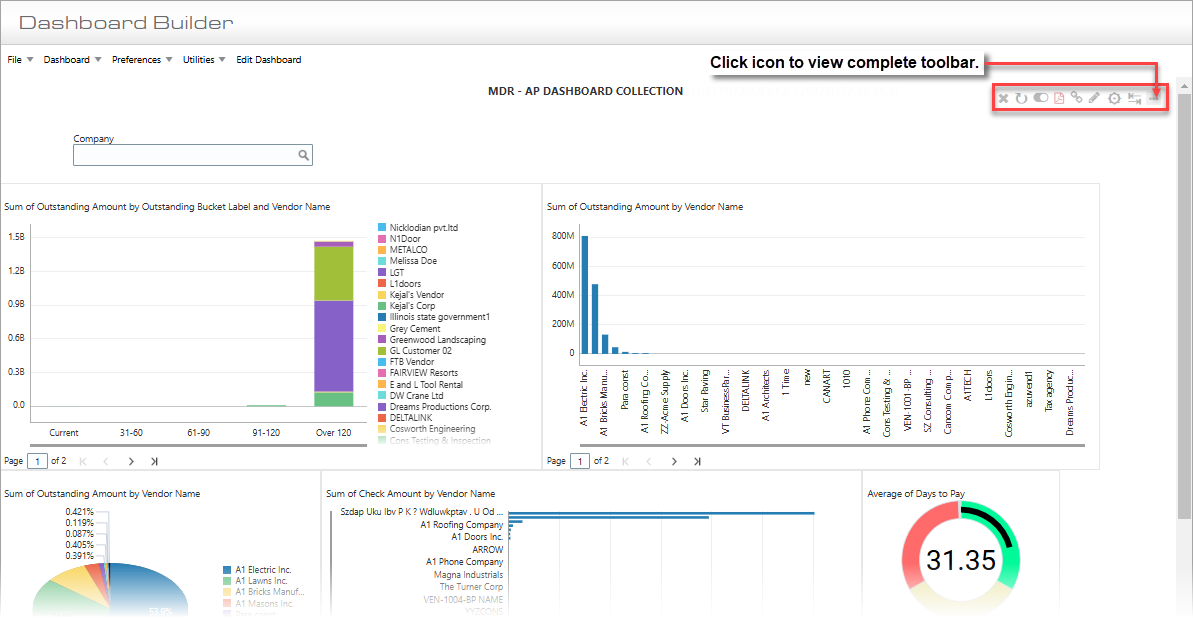Toggle Greenwood Landscaping legend series
Image resolution: width=1193 pixels, height=618 pixels.
pos(437,340)
